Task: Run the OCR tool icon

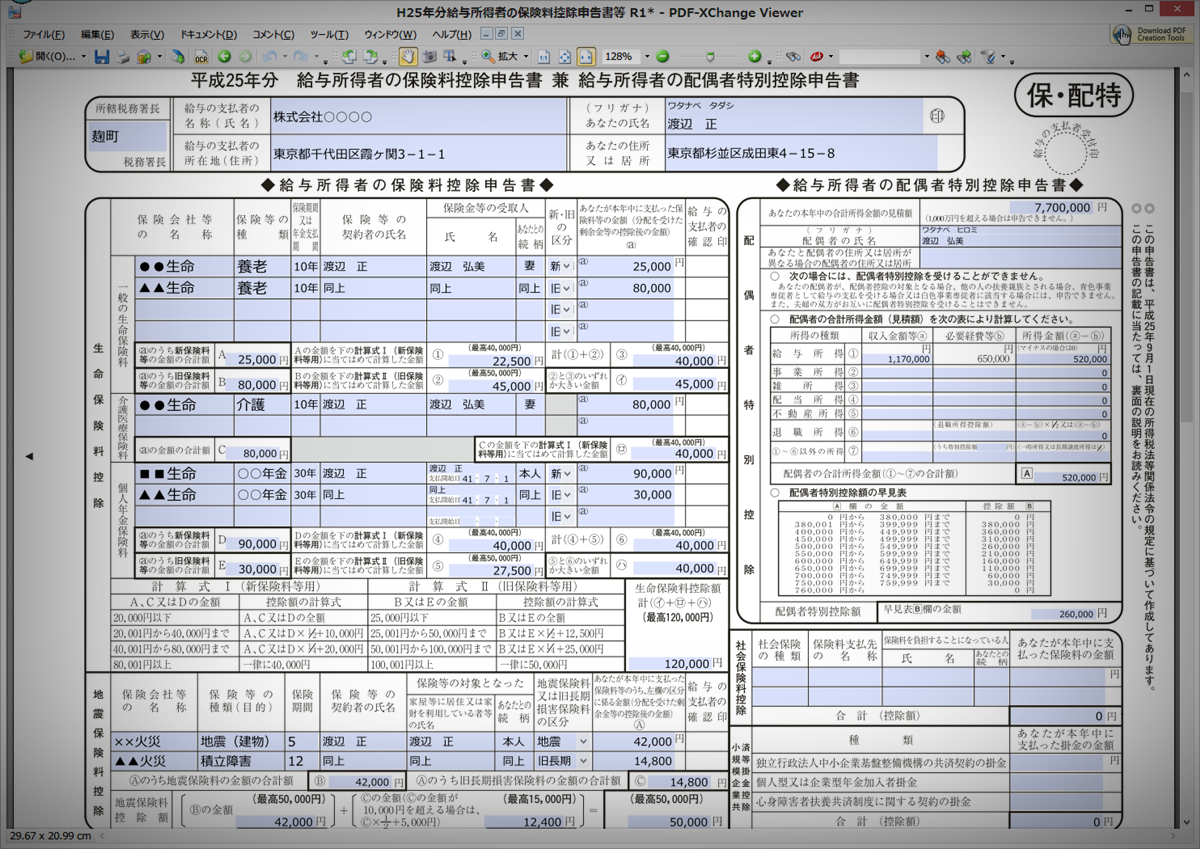Action: click(201, 56)
